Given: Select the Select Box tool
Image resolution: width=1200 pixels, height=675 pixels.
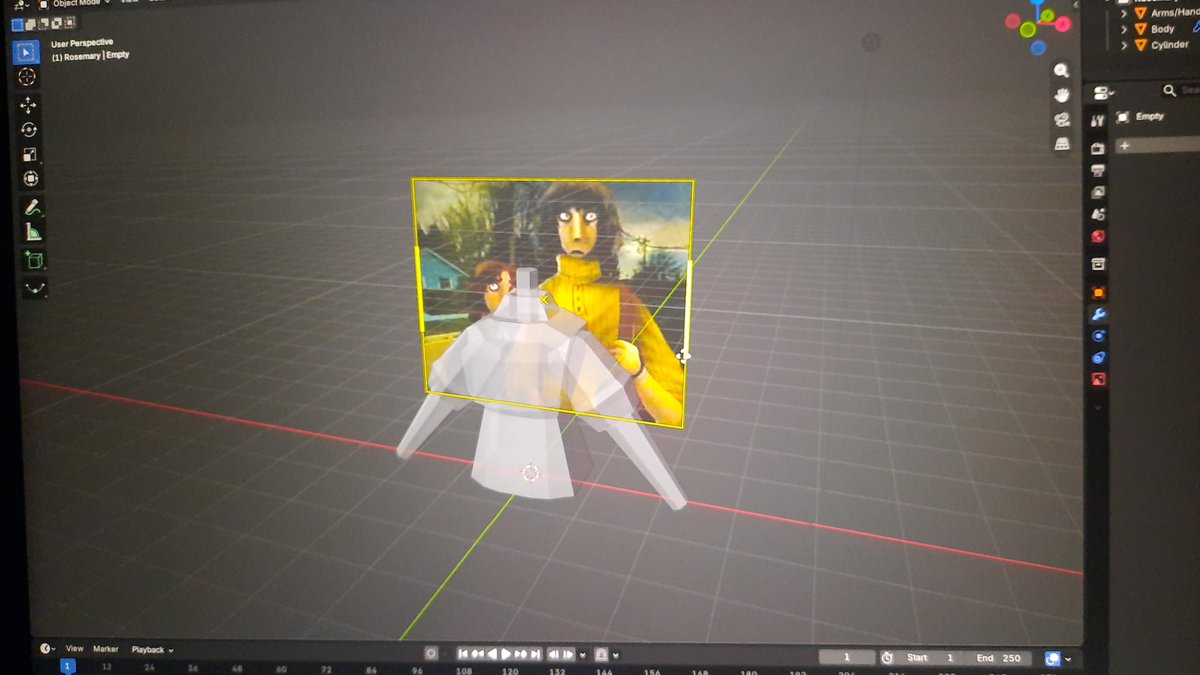Looking at the screenshot, I should (27, 52).
